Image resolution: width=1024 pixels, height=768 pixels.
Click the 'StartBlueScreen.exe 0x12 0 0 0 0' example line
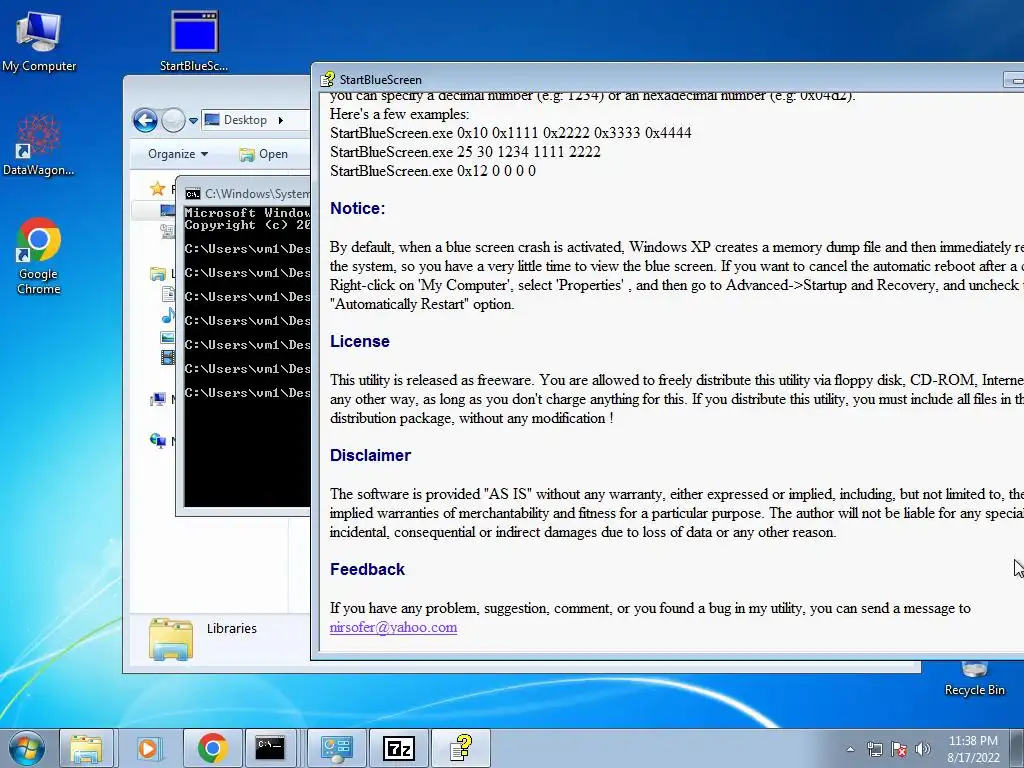pos(433,171)
